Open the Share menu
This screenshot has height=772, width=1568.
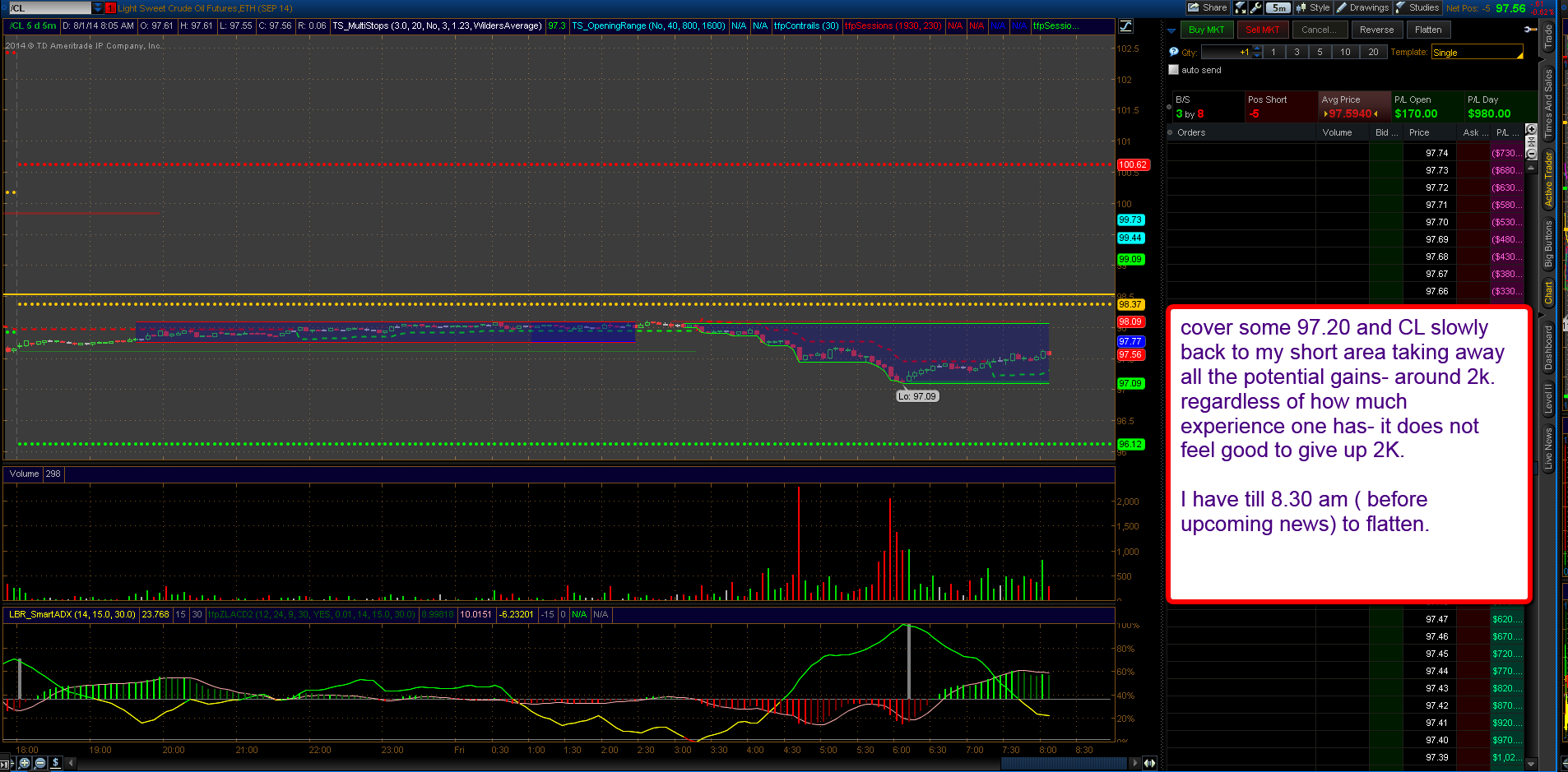1207,7
